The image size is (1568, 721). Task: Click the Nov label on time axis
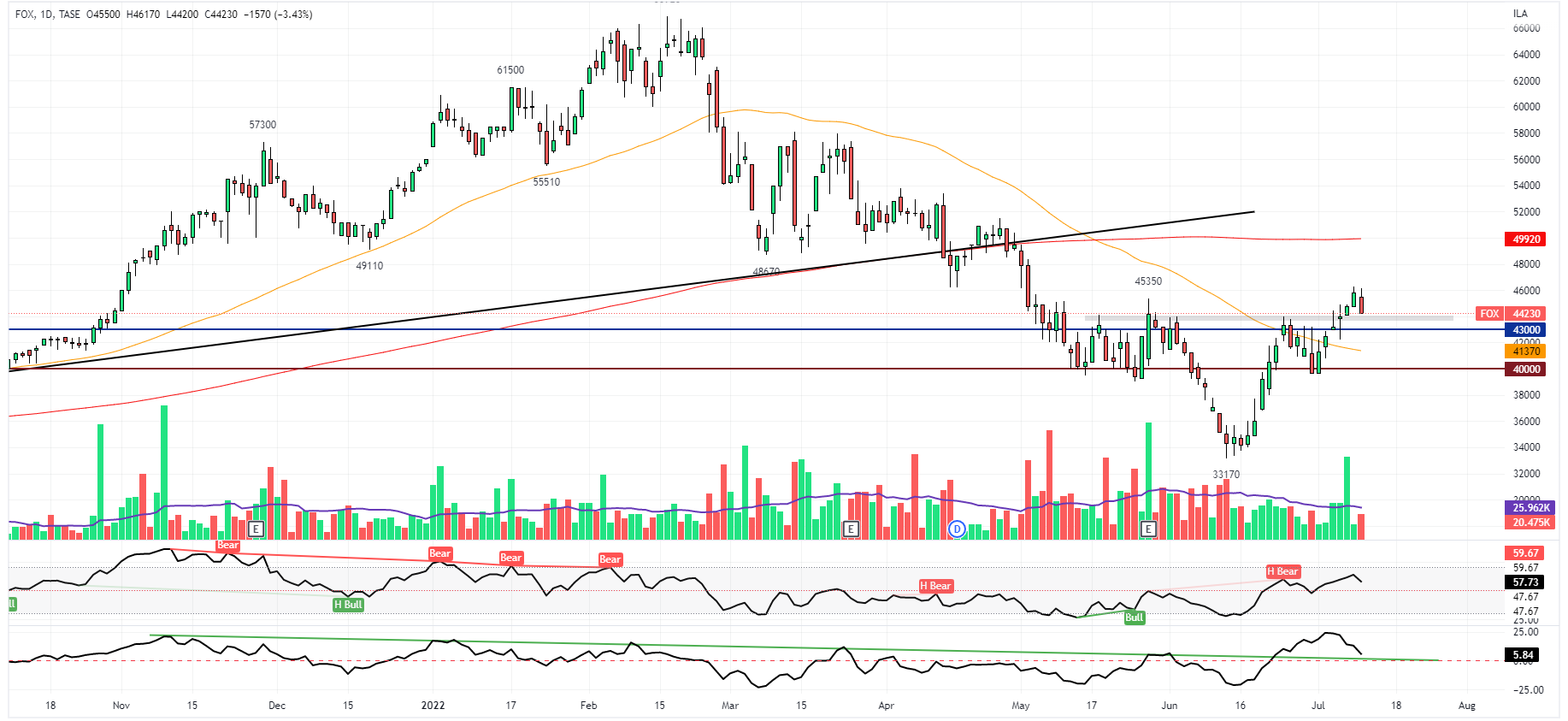(x=121, y=706)
